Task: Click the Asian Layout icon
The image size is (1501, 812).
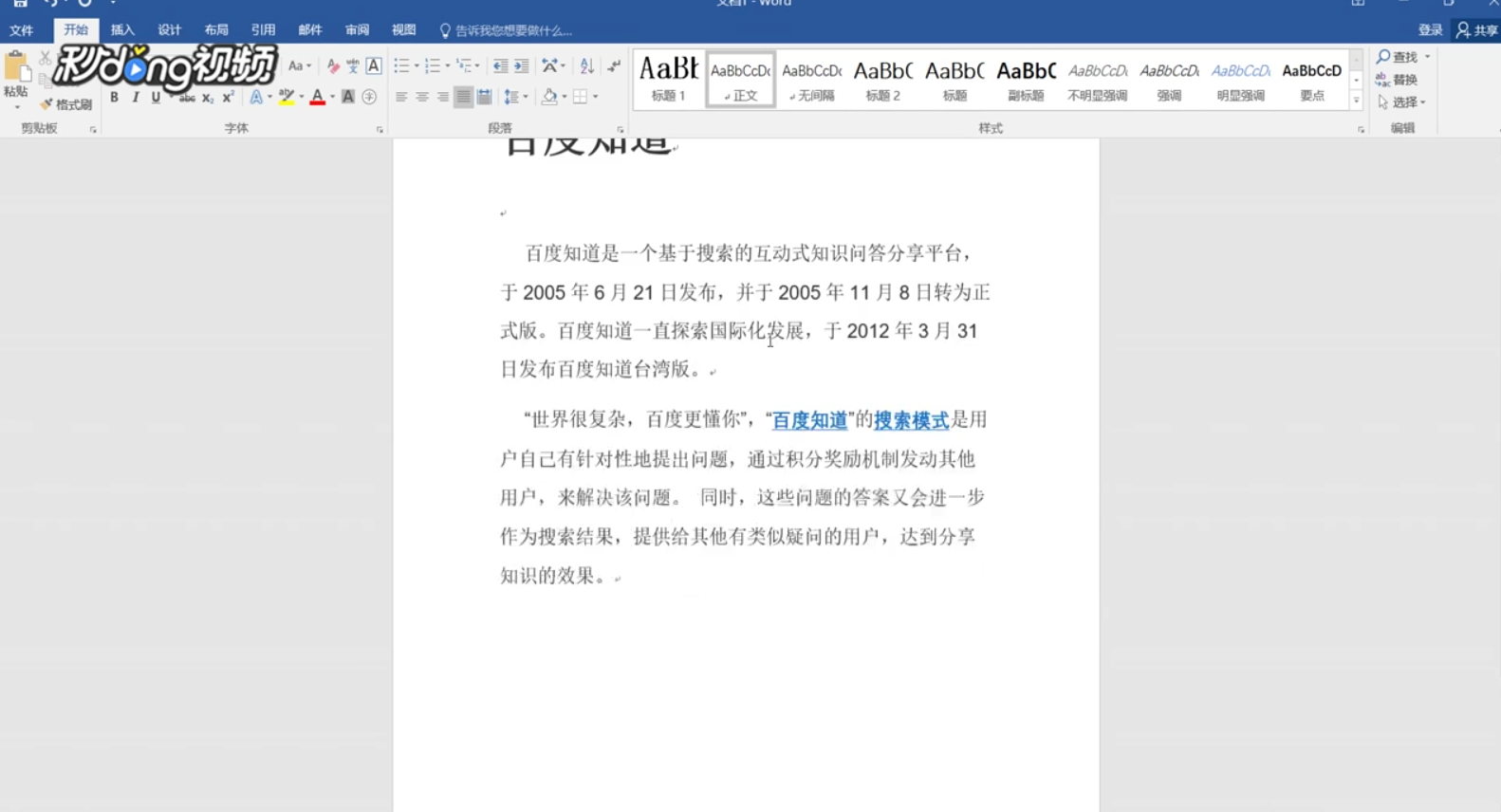Action: click(x=549, y=66)
